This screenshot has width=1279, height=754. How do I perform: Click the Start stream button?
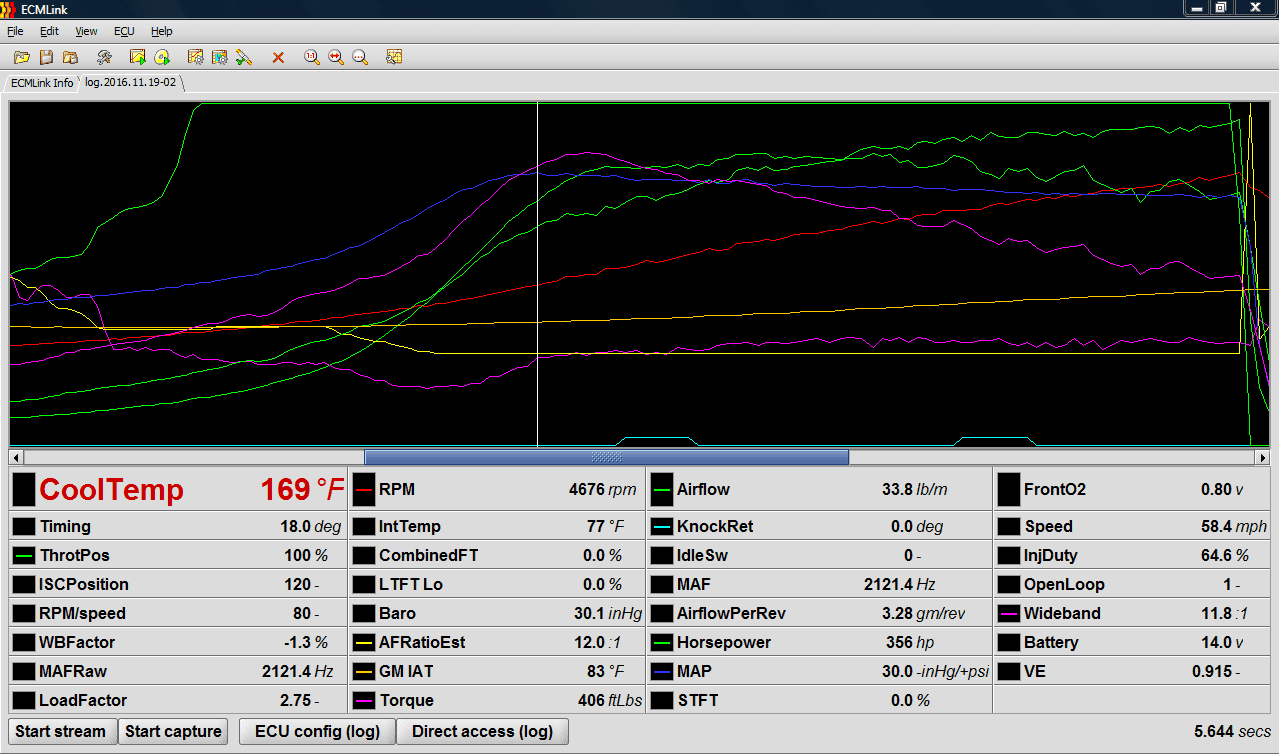(61, 731)
